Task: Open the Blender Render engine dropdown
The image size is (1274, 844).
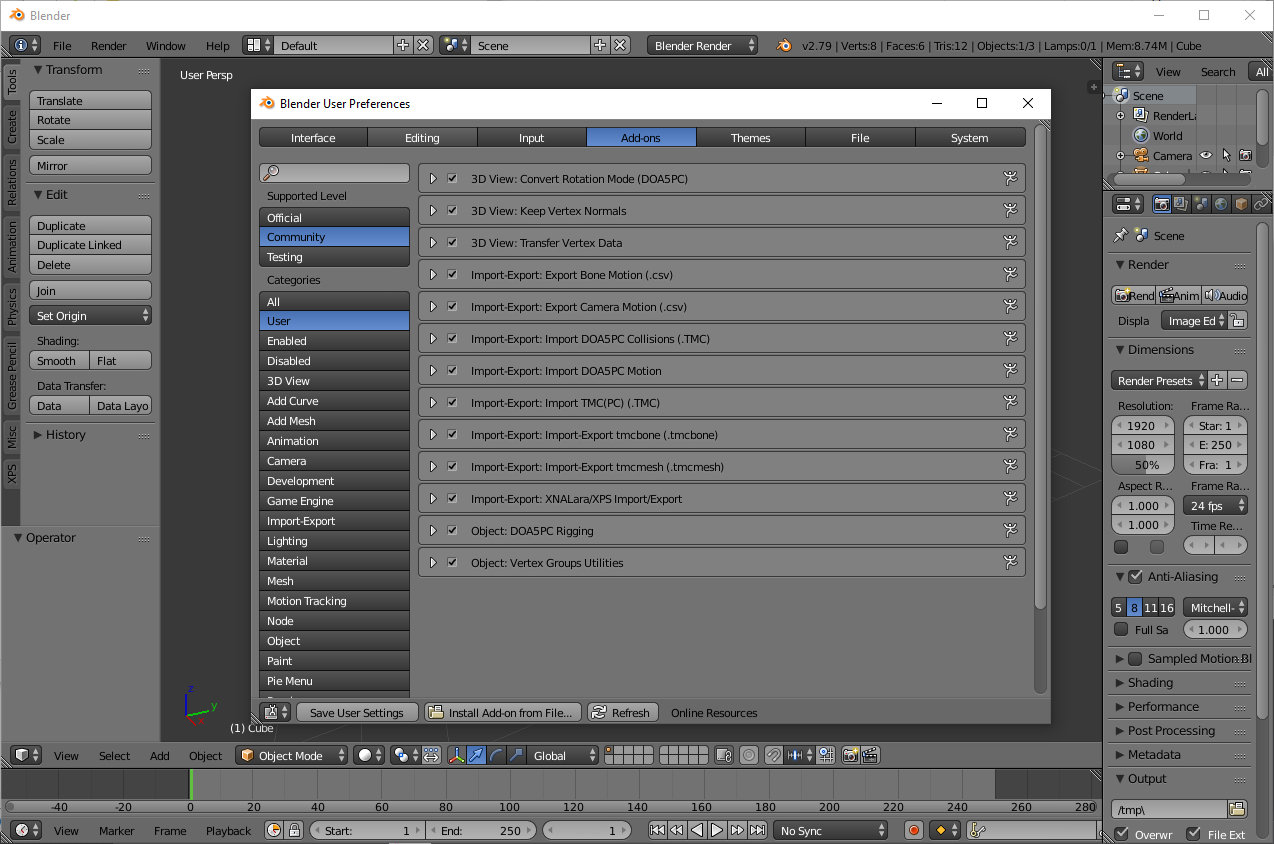Action: 702,45
